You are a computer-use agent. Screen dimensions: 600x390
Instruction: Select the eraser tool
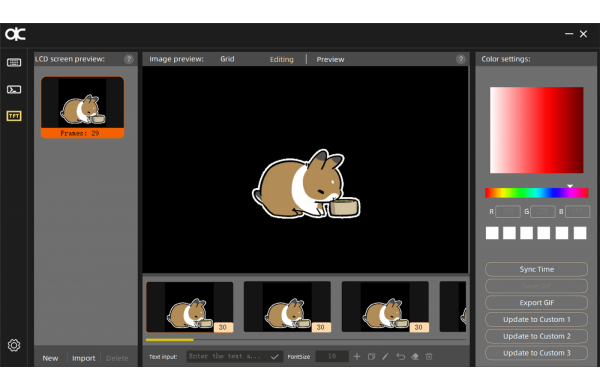click(x=415, y=356)
